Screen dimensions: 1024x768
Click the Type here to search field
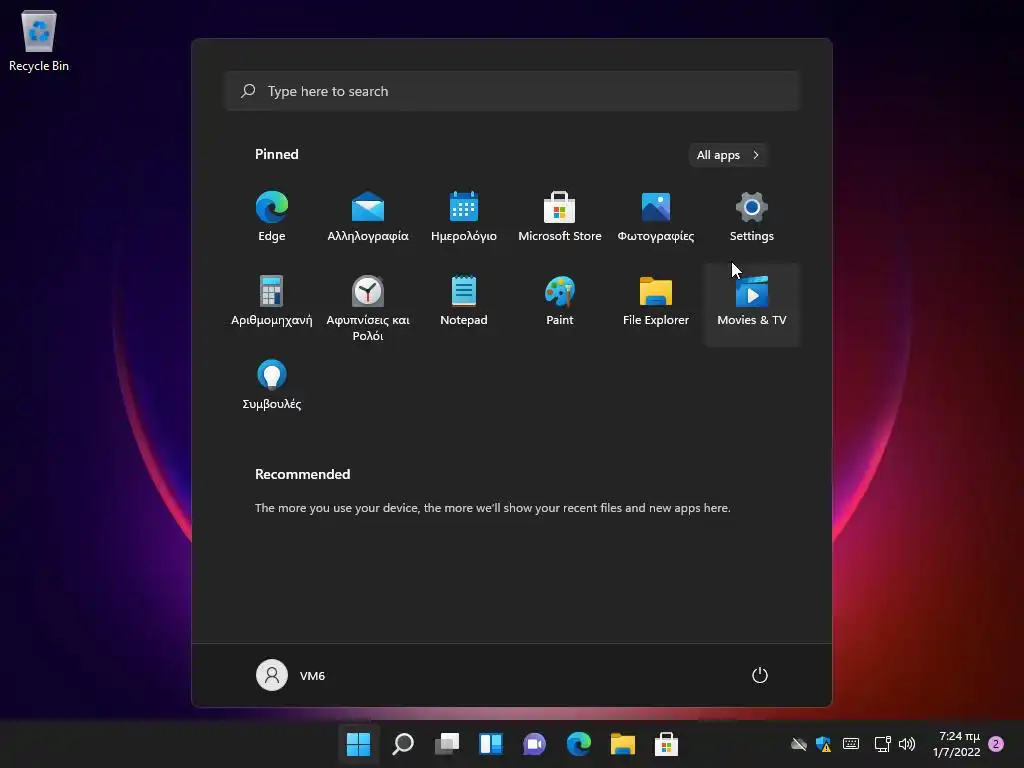coord(512,91)
